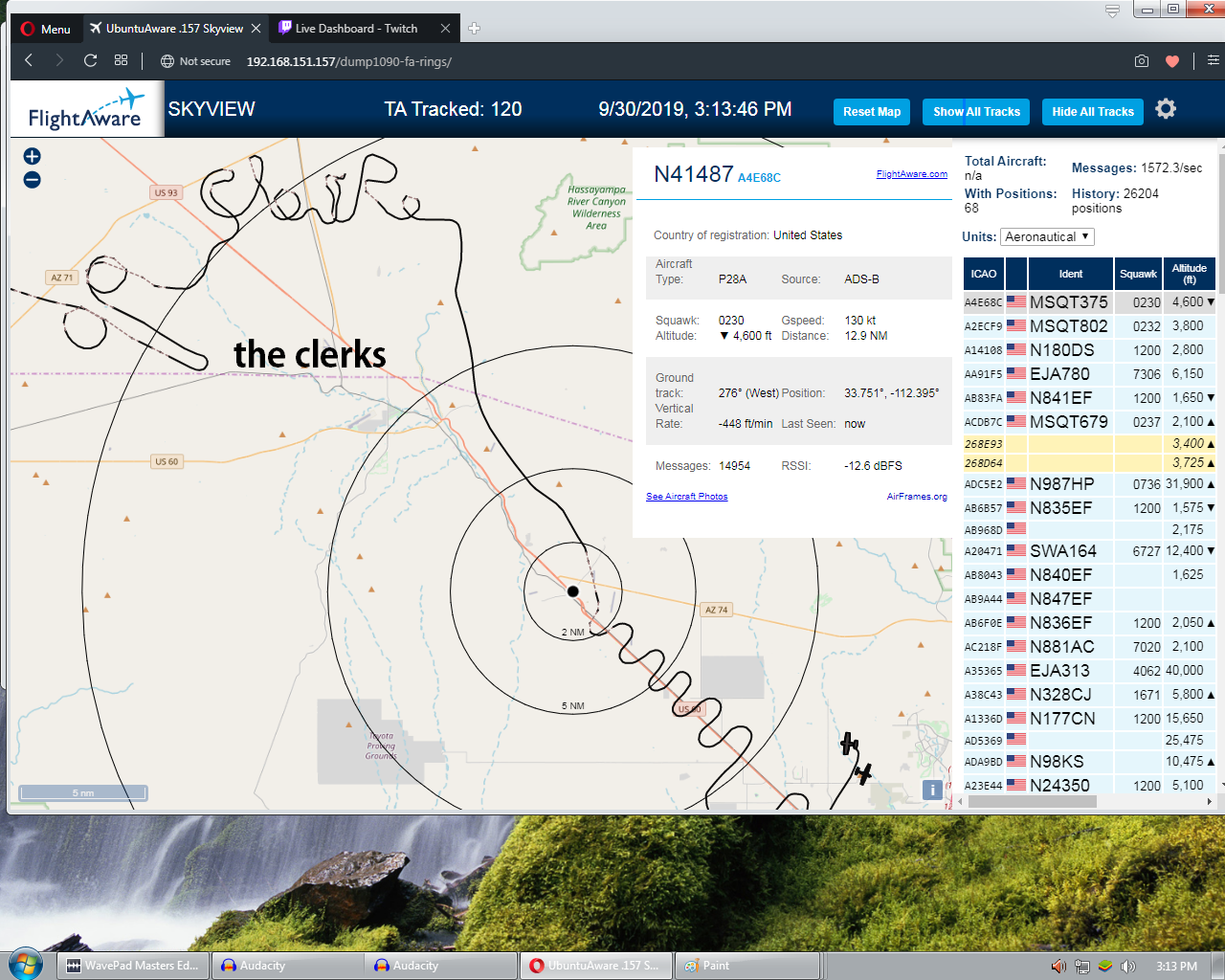Select aircraft row EJA313
1225x980 pixels.
click(1089, 671)
